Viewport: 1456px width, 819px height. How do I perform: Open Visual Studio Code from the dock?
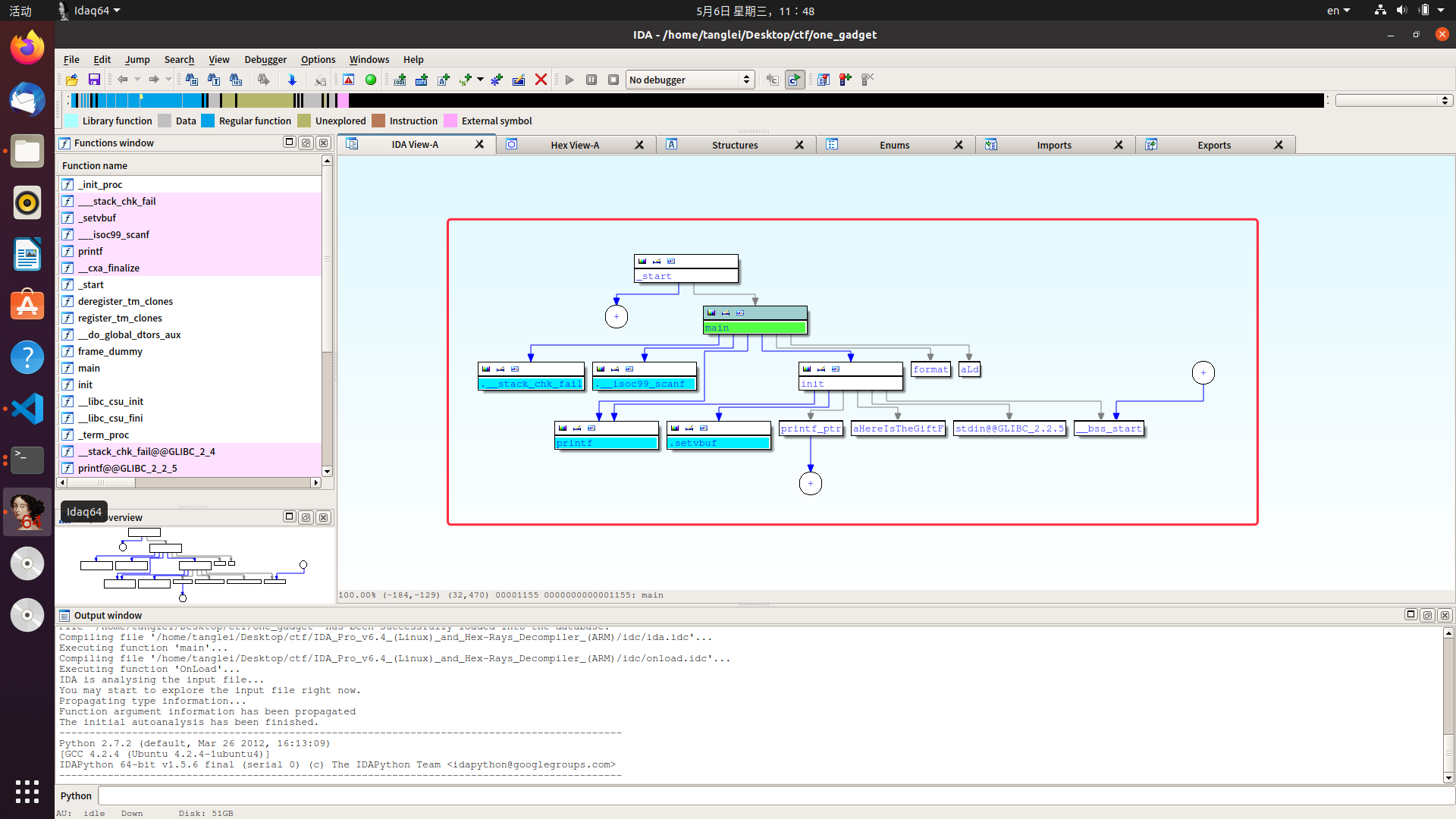[27, 409]
